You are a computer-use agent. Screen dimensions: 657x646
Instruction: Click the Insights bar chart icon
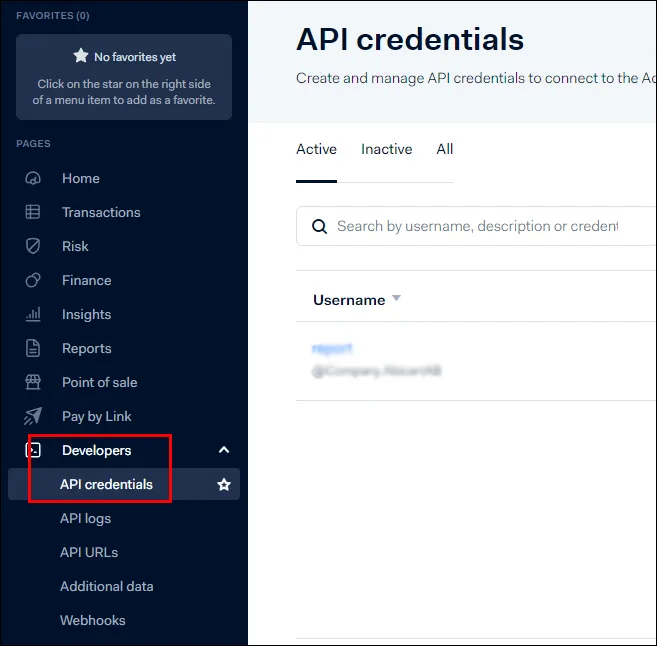tap(33, 314)
